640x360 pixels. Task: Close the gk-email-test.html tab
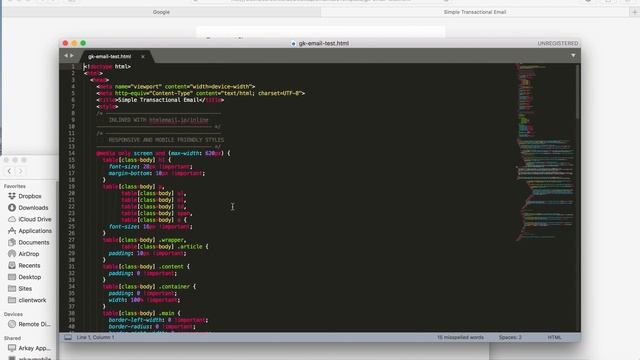pos(142,56)
